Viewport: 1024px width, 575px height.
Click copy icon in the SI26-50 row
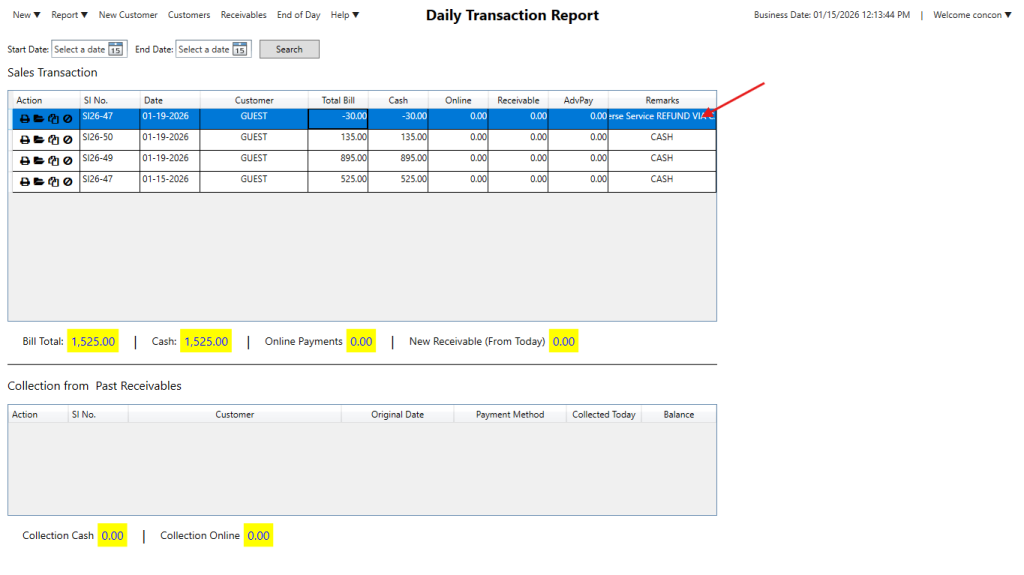[x=53, y=139]
